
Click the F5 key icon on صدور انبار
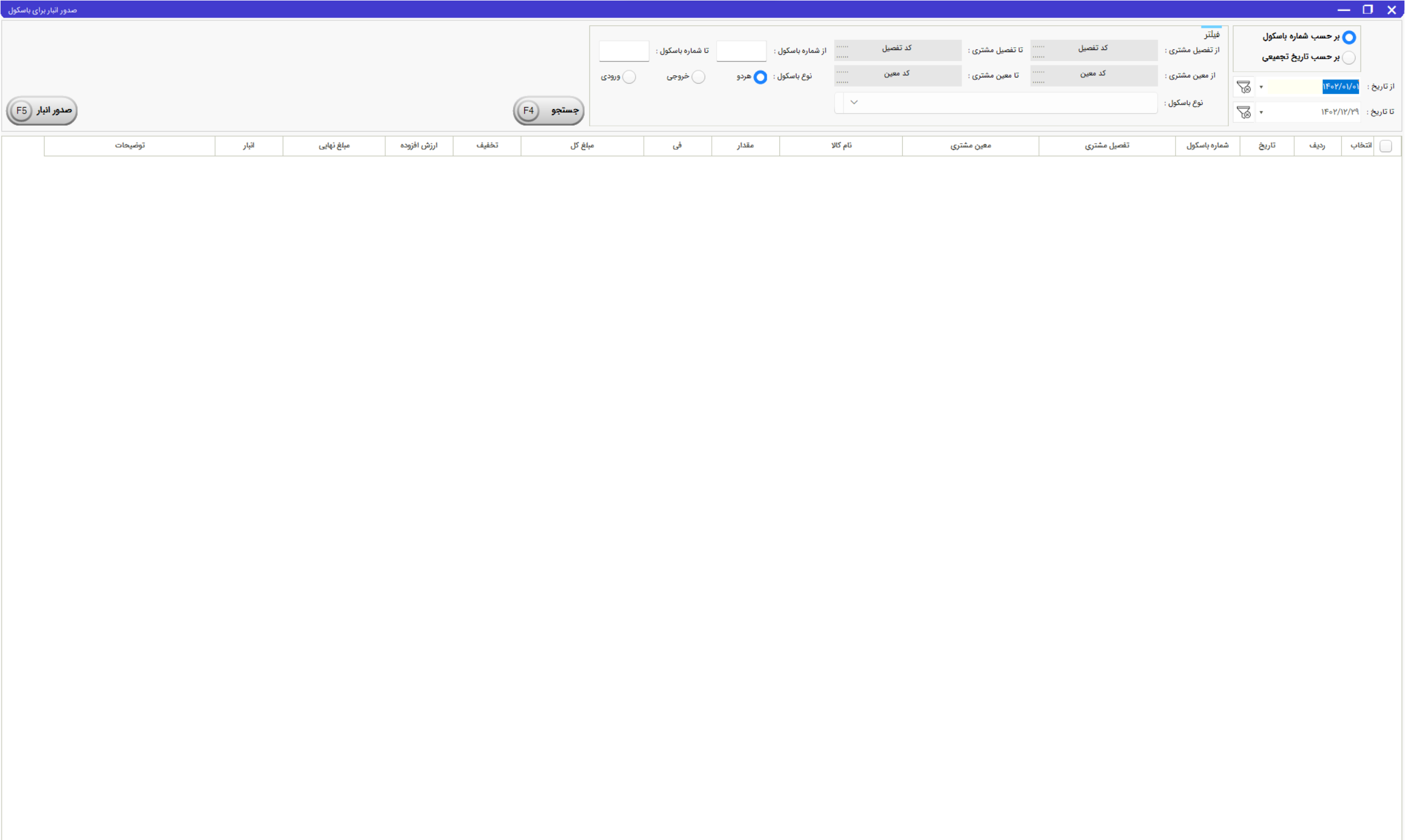(x=21, y=110)
